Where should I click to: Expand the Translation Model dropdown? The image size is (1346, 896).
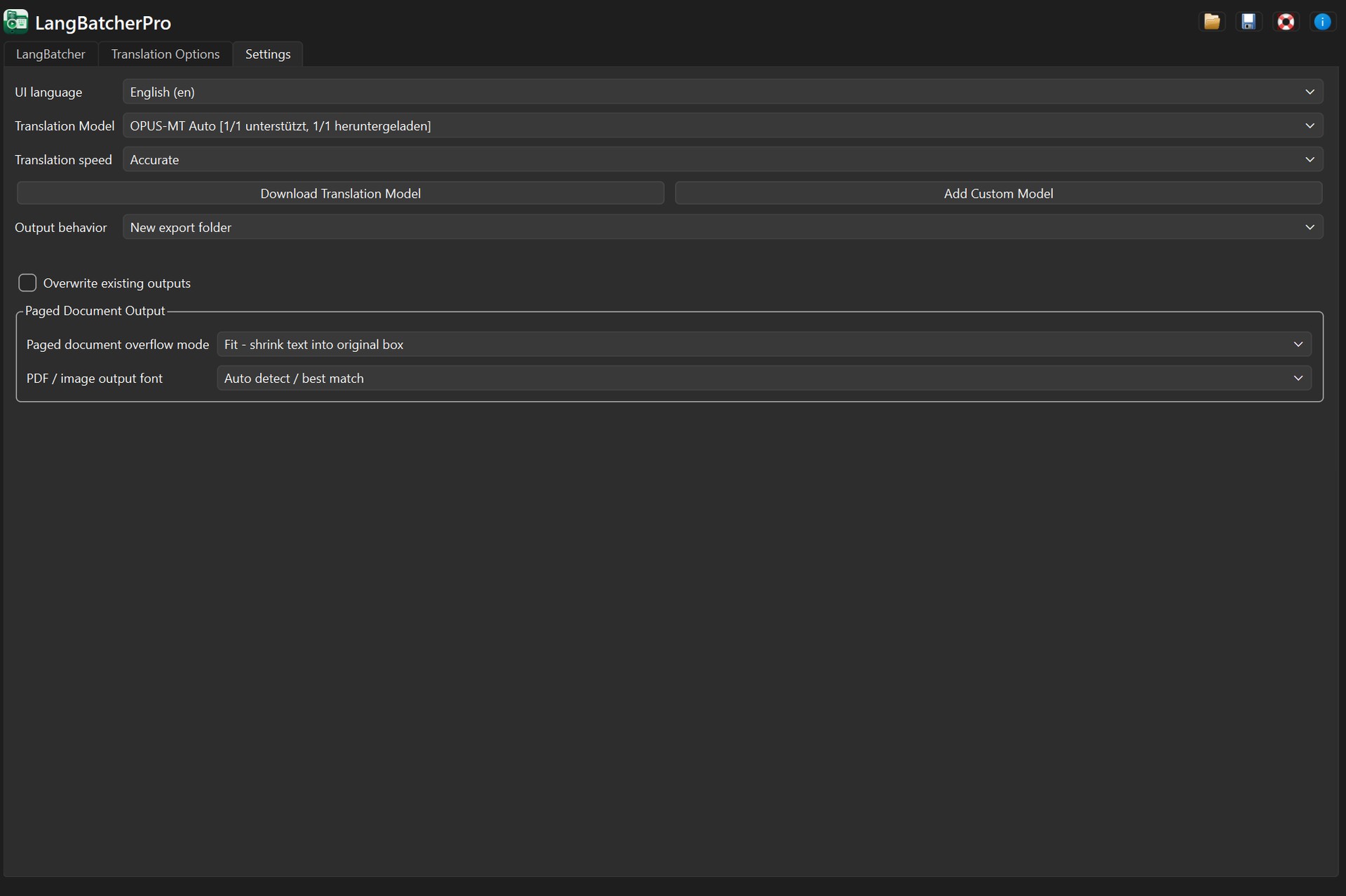tap(722, 125)
